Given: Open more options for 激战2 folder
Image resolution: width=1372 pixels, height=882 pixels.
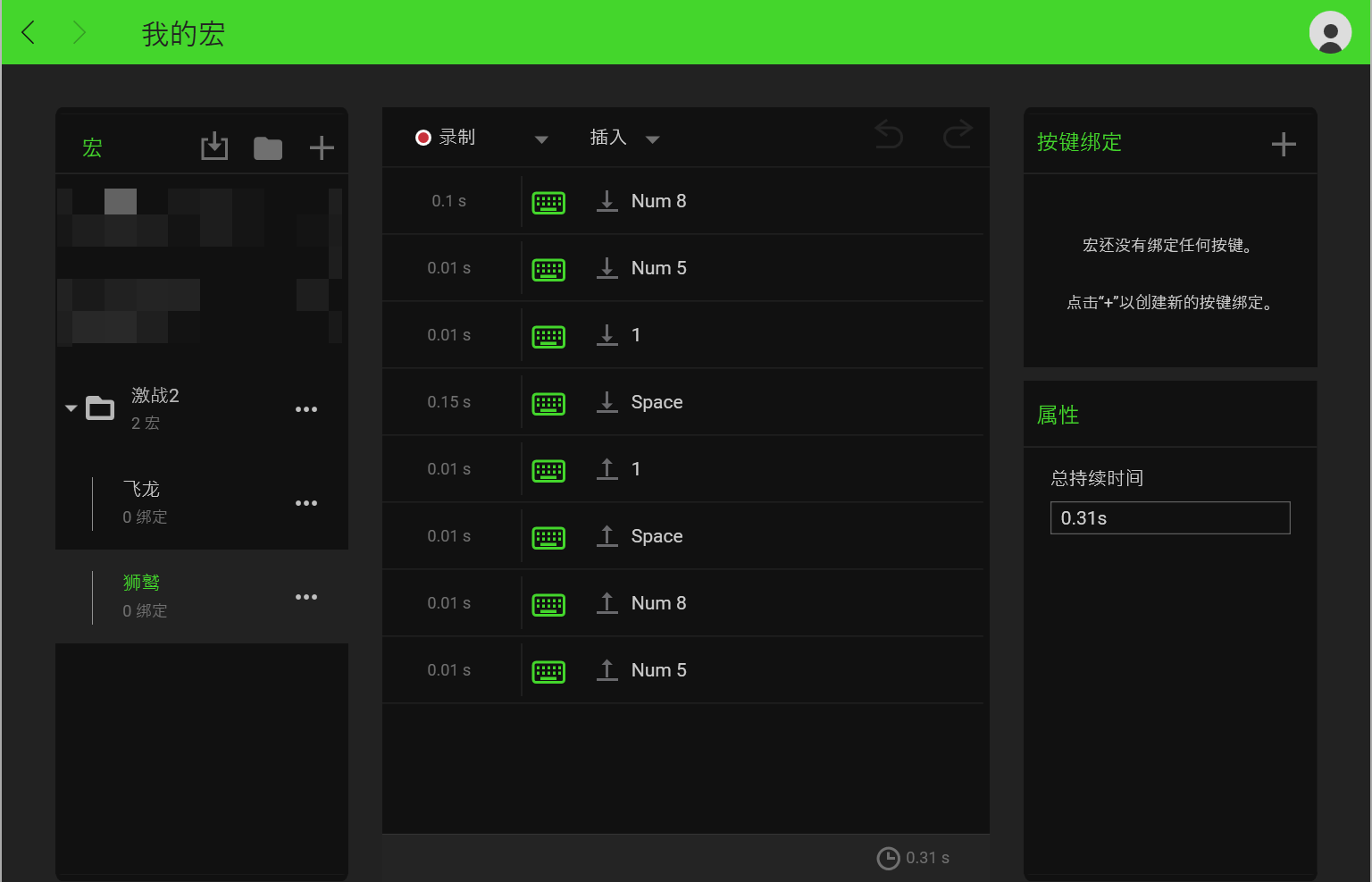Looking at the screenshot, I should 306,409.
